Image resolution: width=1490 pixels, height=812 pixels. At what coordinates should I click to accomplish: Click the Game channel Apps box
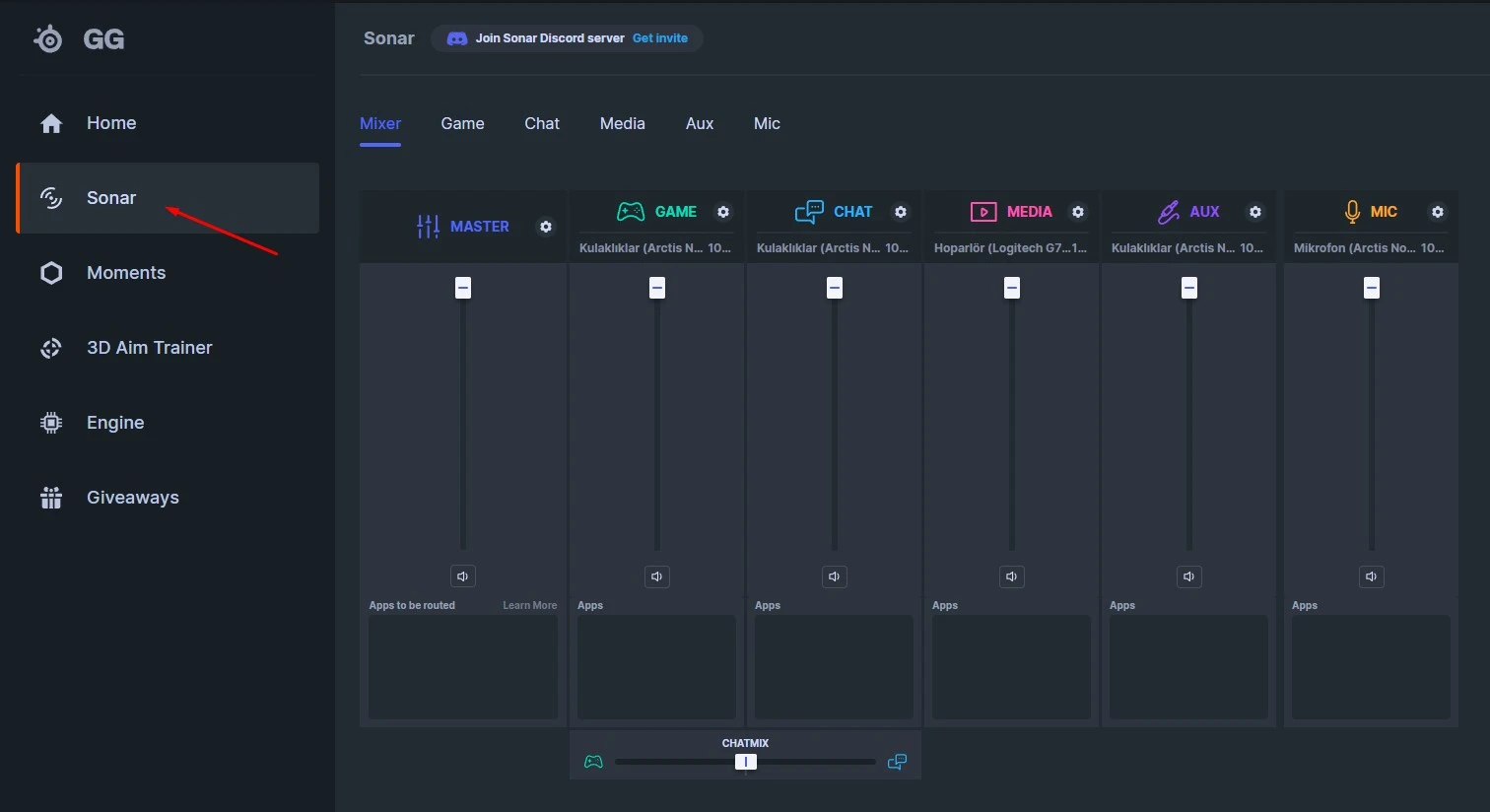pyautogui.click(x=656, y=667)
